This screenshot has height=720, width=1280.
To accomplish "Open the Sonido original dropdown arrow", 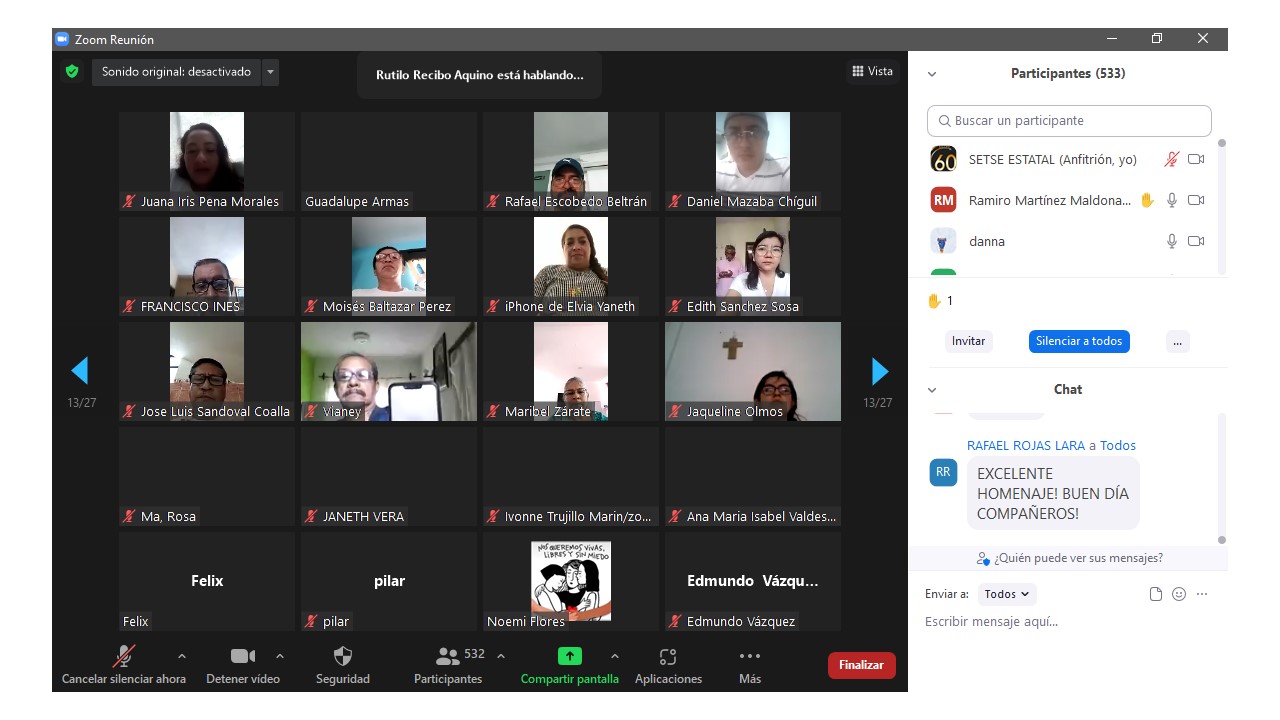I will 270,72.
